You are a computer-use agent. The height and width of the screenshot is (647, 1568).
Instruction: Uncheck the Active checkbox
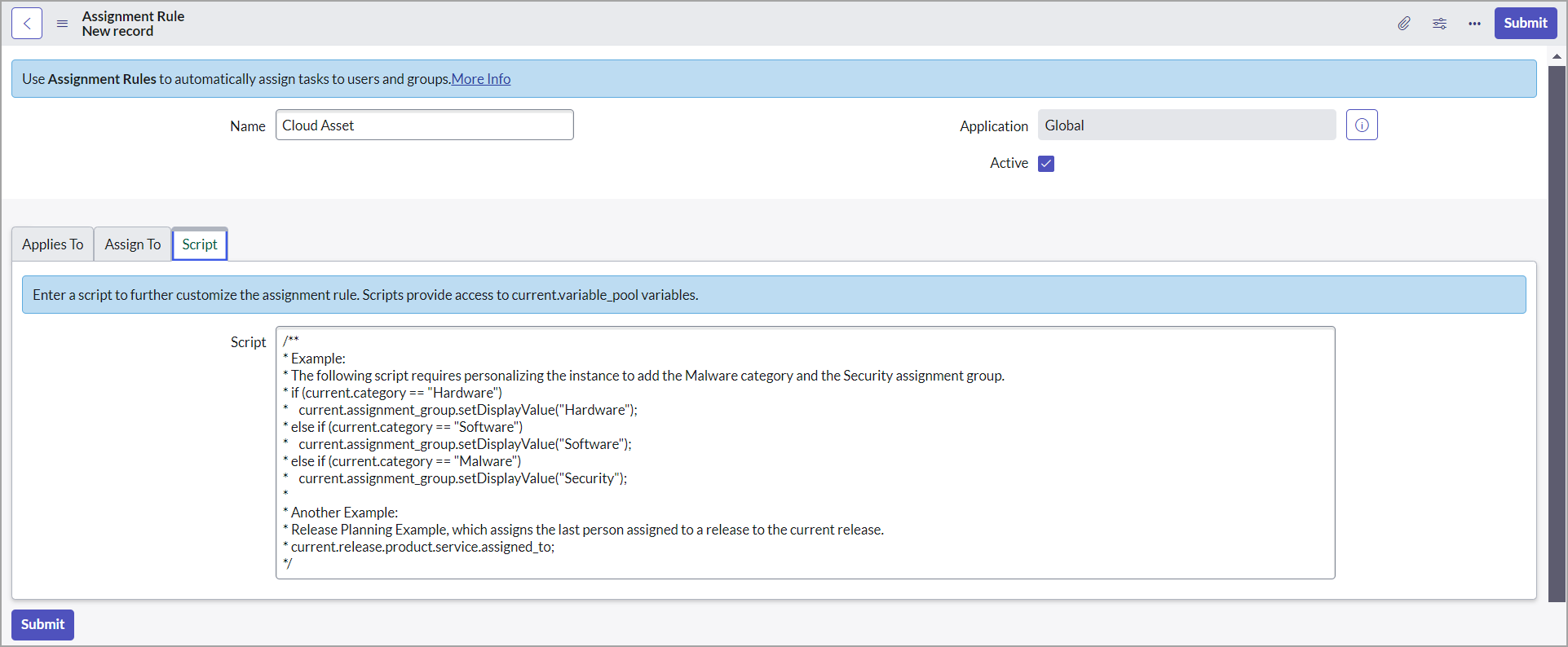coord(1046,164)
